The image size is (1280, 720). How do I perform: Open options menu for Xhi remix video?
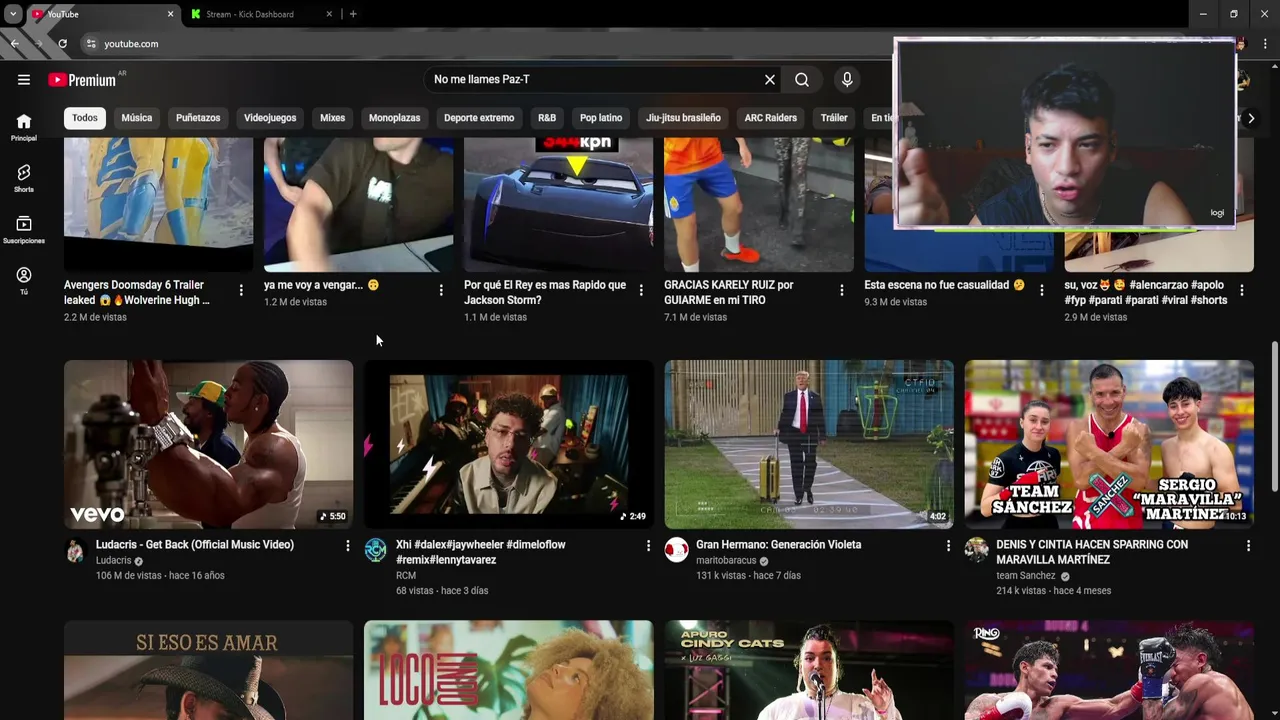tap(648, 546)
